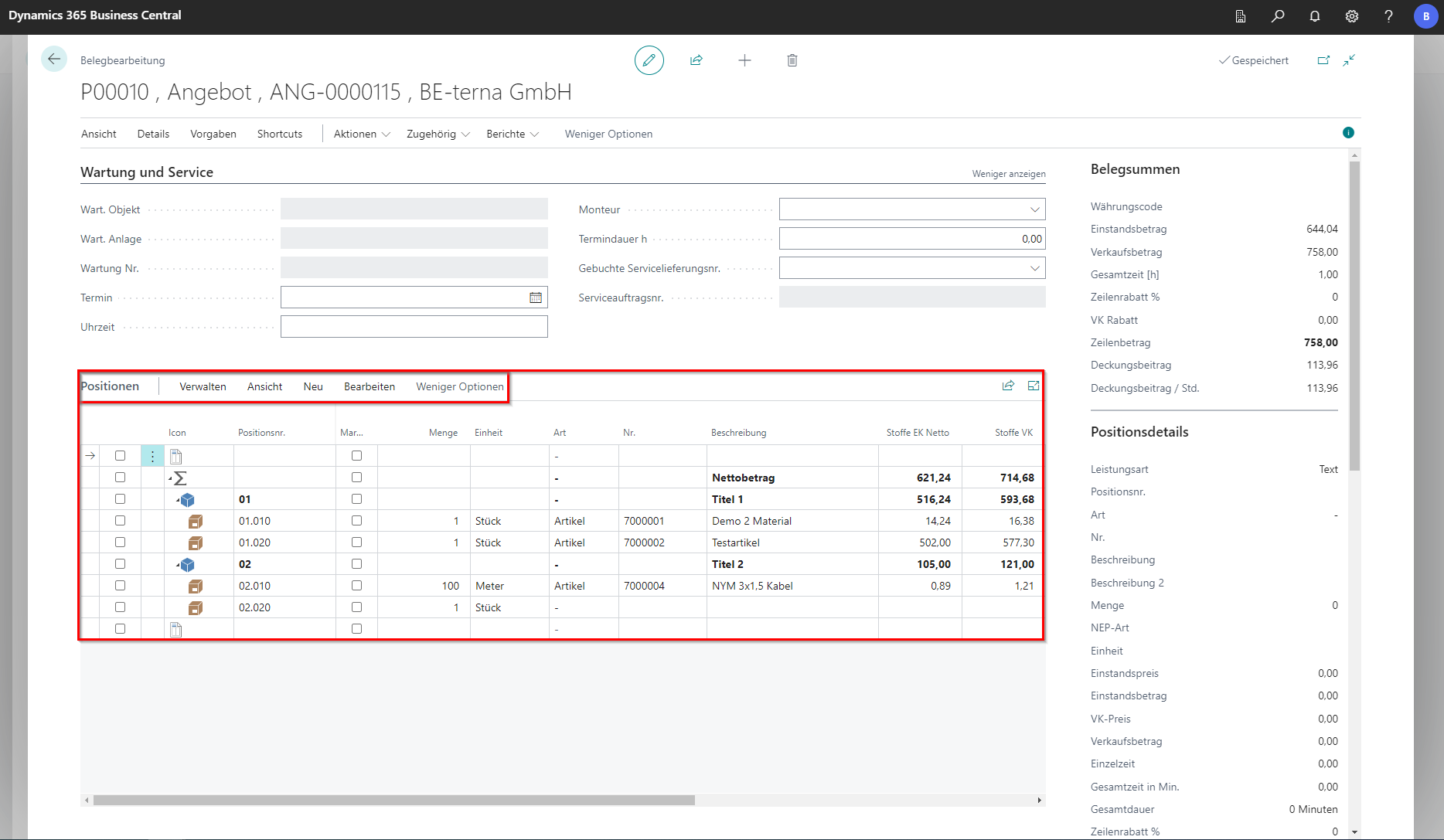Click the horizontal scrollbar under positions

point(394,801)
